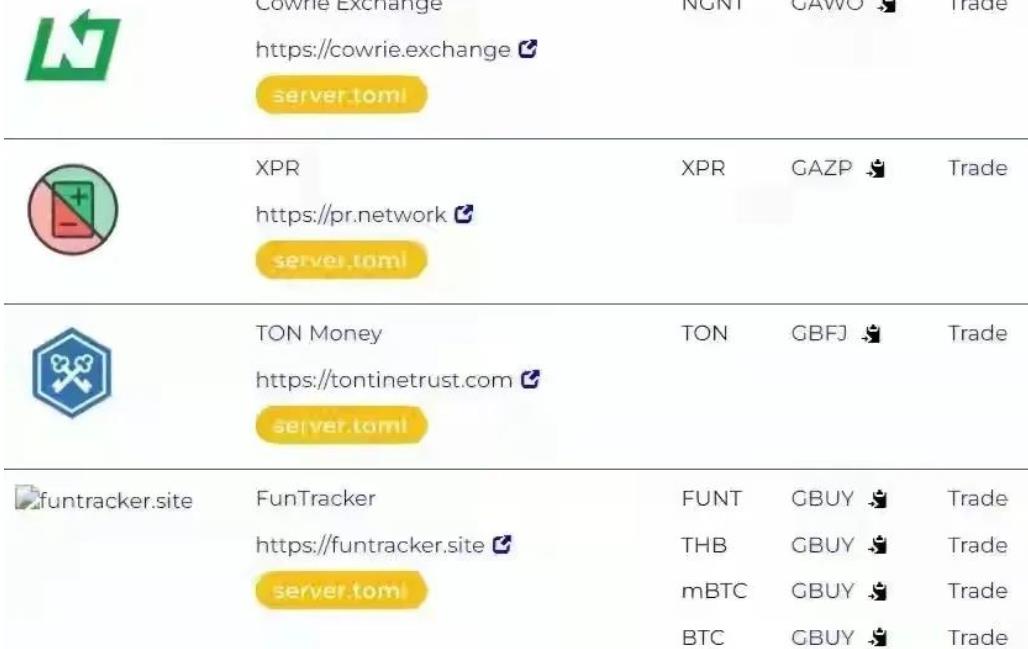
Task: Copy GBUY issuer address in THB row
Action: click(878, 545)
